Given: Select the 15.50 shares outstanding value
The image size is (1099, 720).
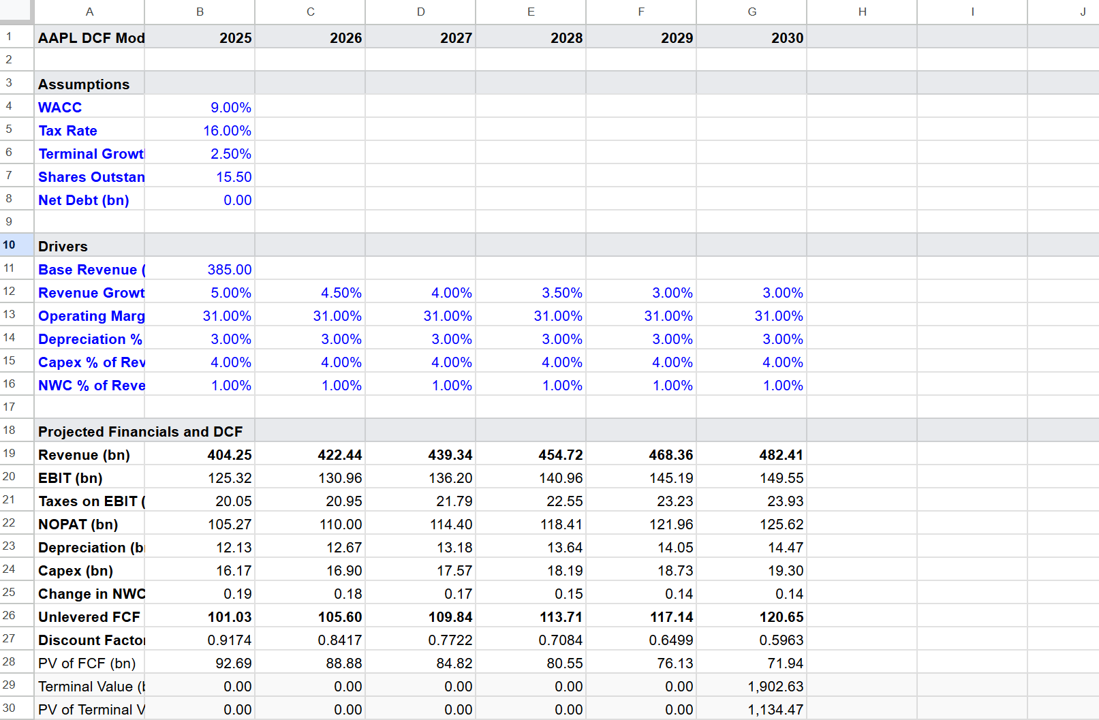Looking at the screenshot, I should (x=200, y=176).
